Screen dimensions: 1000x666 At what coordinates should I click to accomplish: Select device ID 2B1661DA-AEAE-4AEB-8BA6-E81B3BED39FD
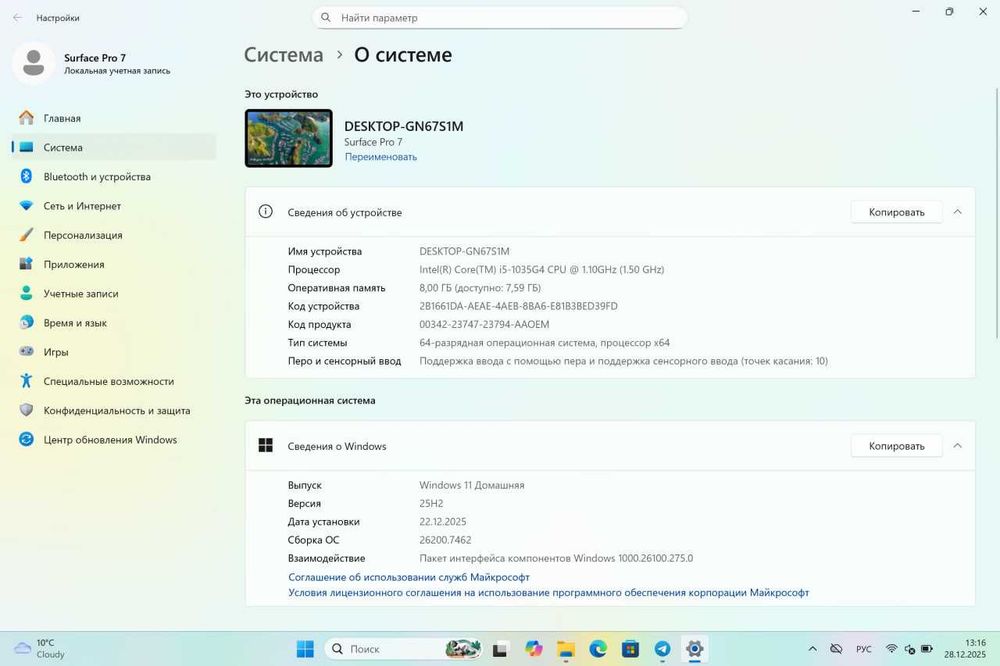coord(518,306)
